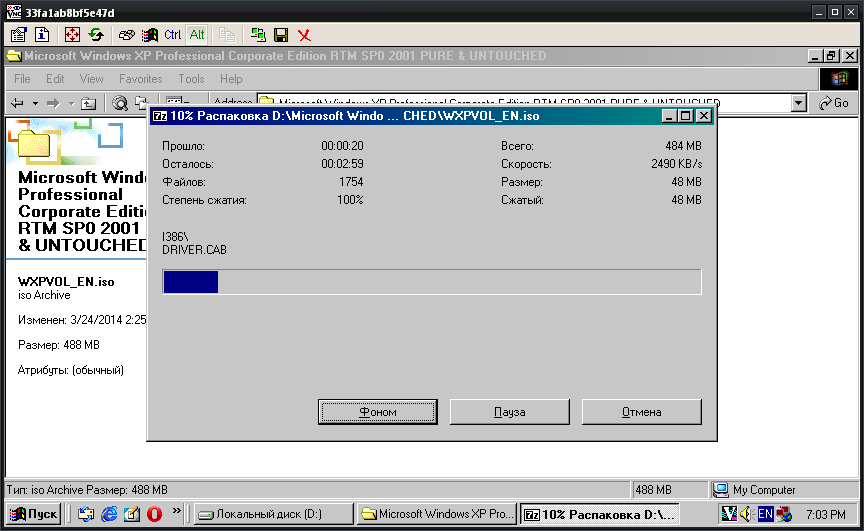Image resolution: width=864 pixels, height=531 pixels.
Task: Click folder icon in Explorer window title bar
Action: [14, 56]
